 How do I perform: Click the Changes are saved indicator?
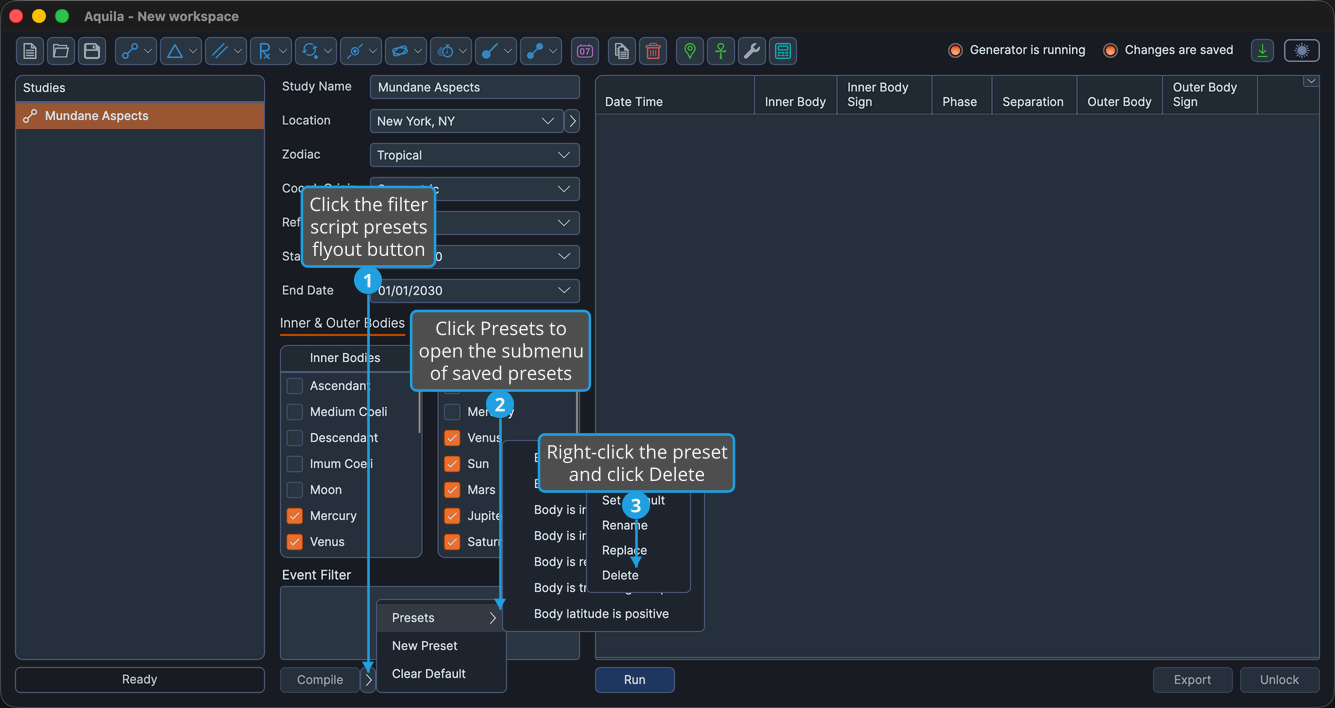point(1168,50)
